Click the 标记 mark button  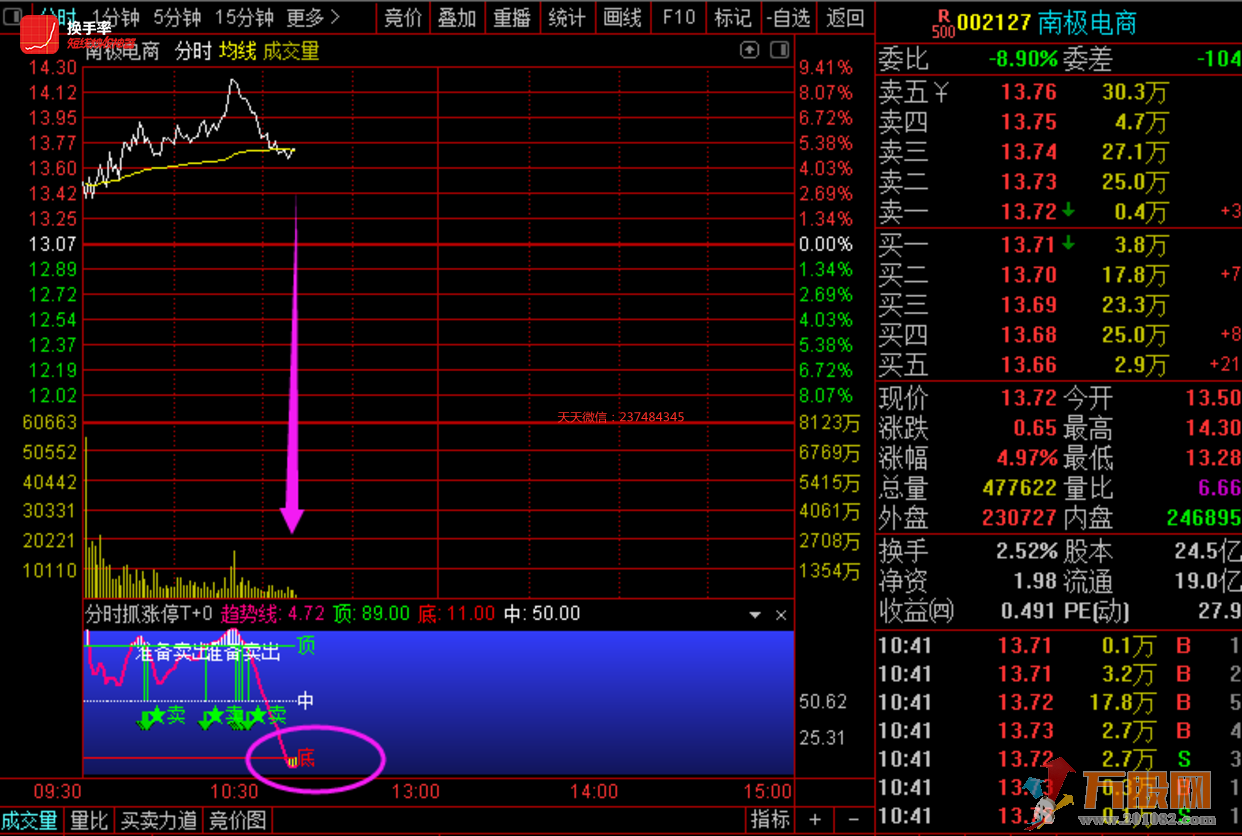point(732,17)
